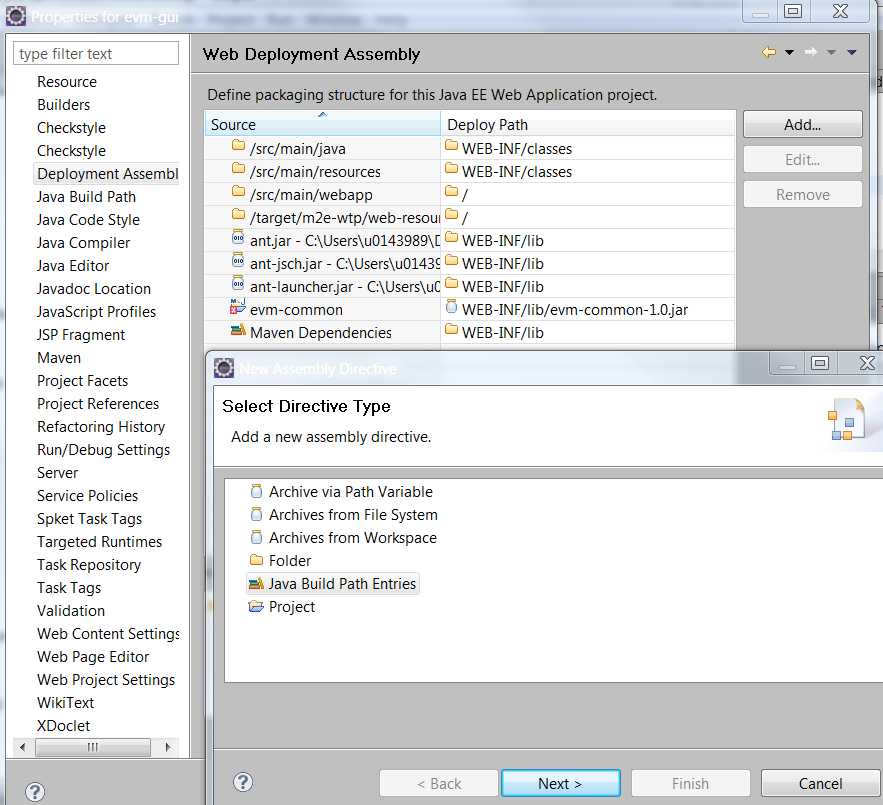Select Resource in the properties tree
883x805 pixels.
[x=66, y=82]
